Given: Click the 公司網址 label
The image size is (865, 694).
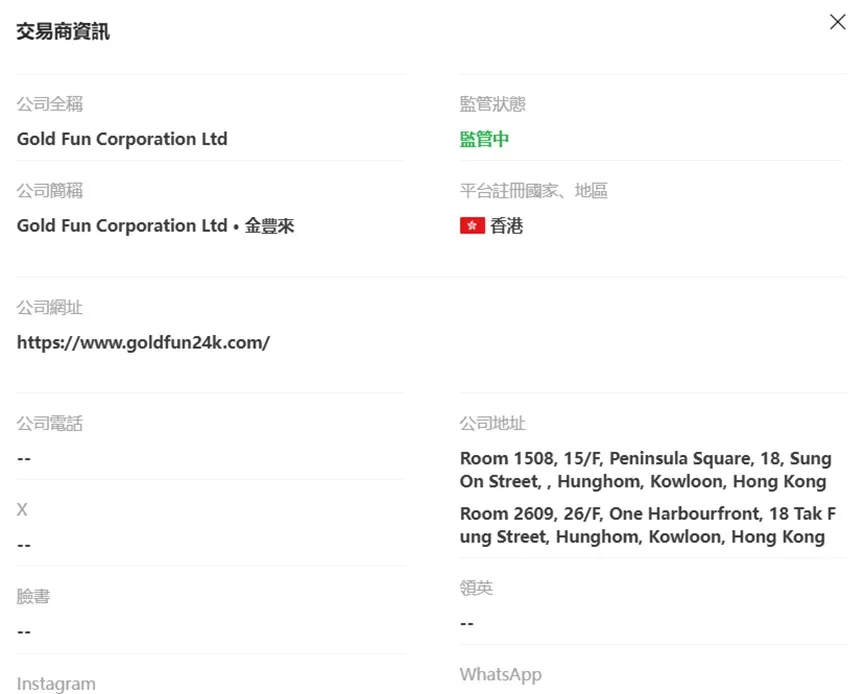Looking at the screenshot, I should [x=50, y=307].
